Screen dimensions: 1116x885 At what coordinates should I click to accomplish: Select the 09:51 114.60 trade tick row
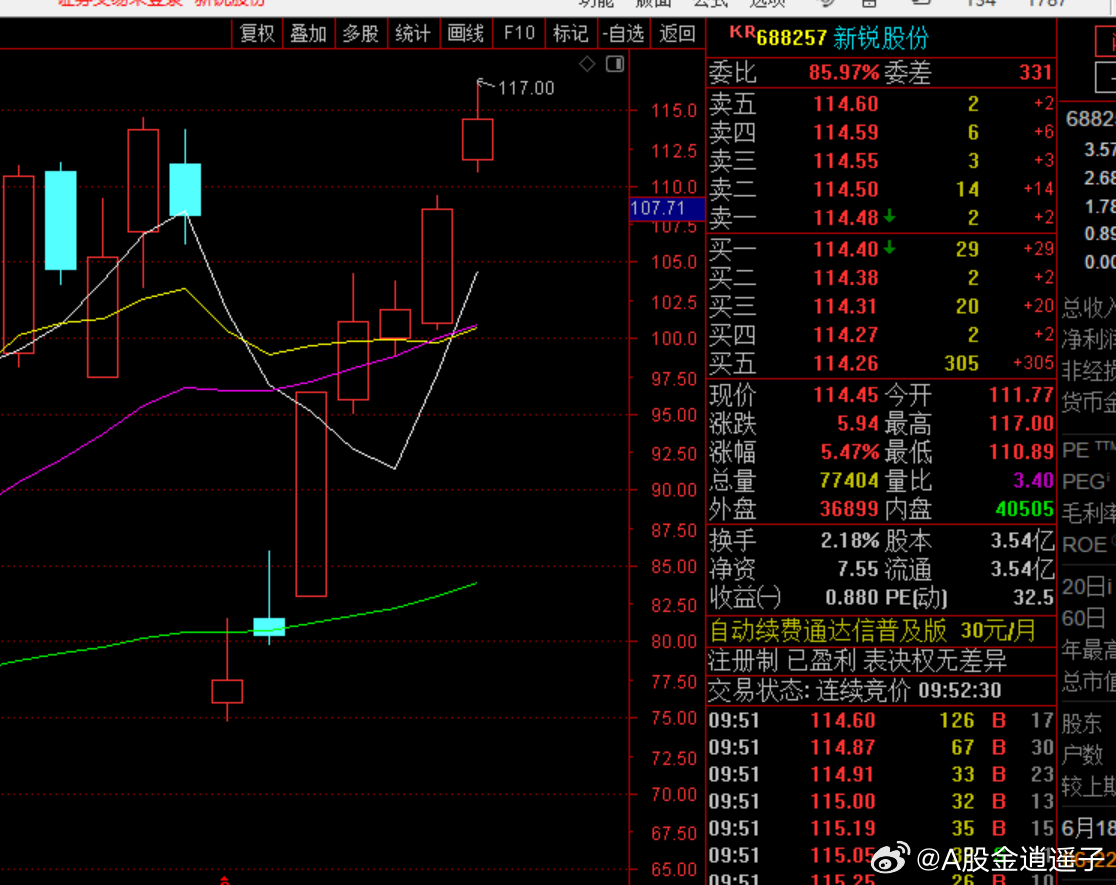(x=881, y=721)
